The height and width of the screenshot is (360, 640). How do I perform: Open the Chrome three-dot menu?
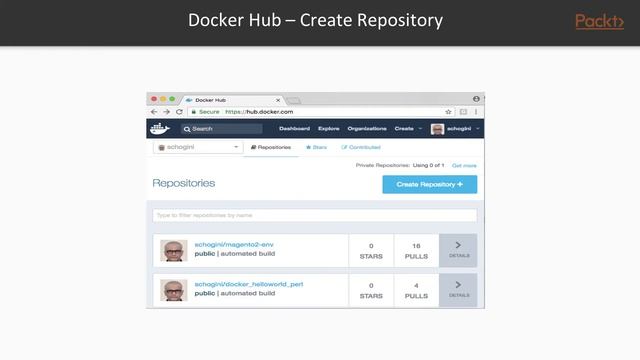(476, 111)
